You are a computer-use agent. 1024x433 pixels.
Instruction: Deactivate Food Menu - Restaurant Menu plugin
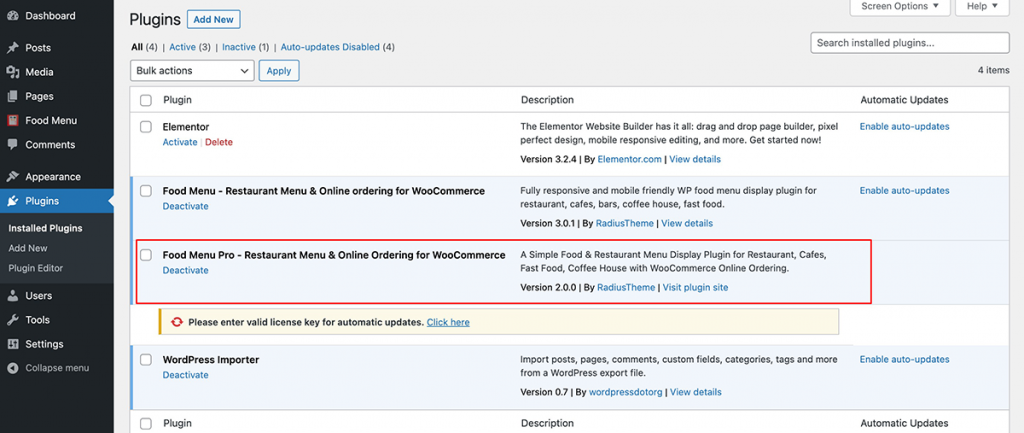point(185,206)
